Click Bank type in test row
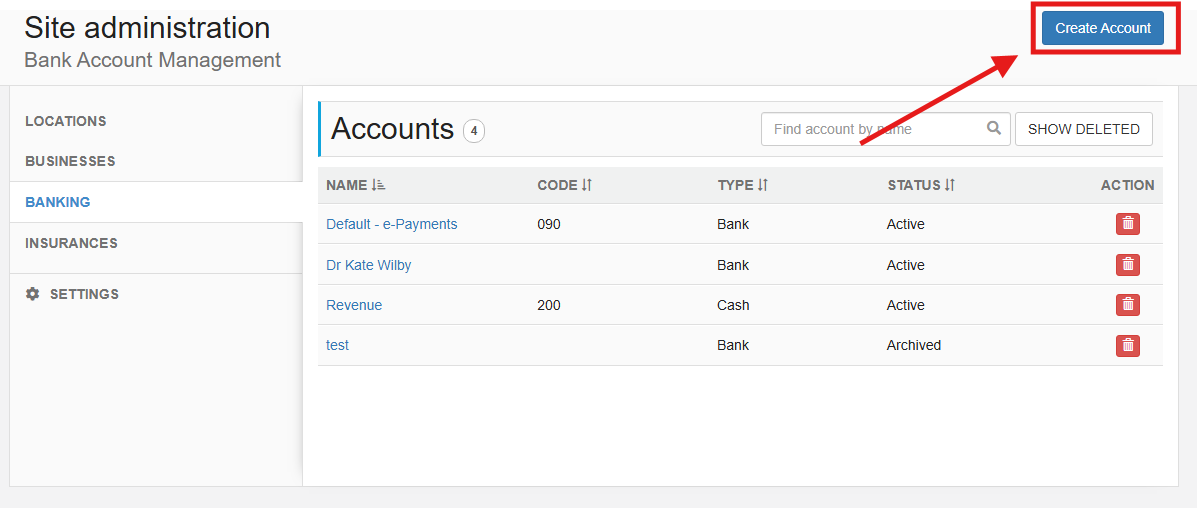This screenshot has width=1197, height=508. 733,345
